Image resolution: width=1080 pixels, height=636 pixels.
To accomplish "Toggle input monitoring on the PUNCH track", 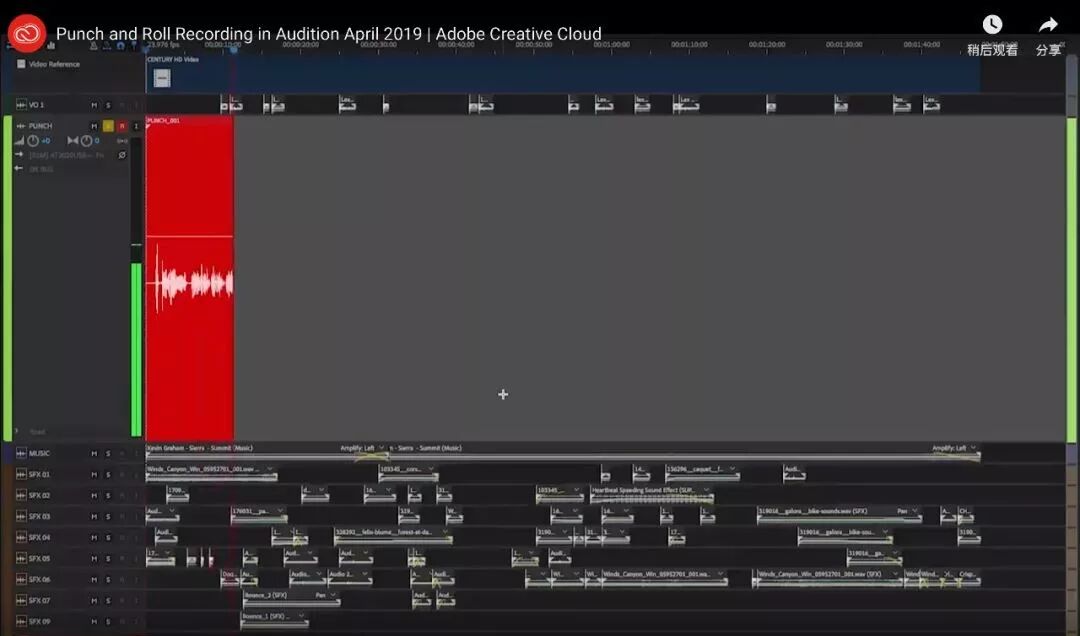I will pos(136,126).
